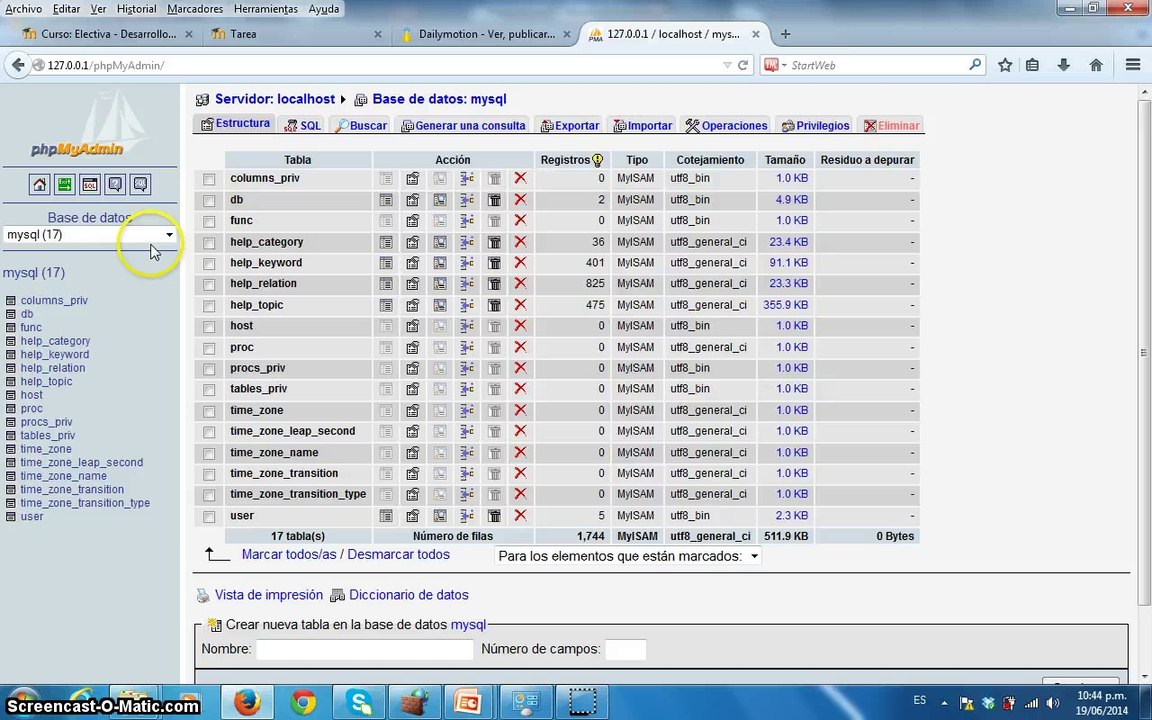Empty the db table trash icon
The width and height of the screenshot is (1152, 720).
(494, 200)
